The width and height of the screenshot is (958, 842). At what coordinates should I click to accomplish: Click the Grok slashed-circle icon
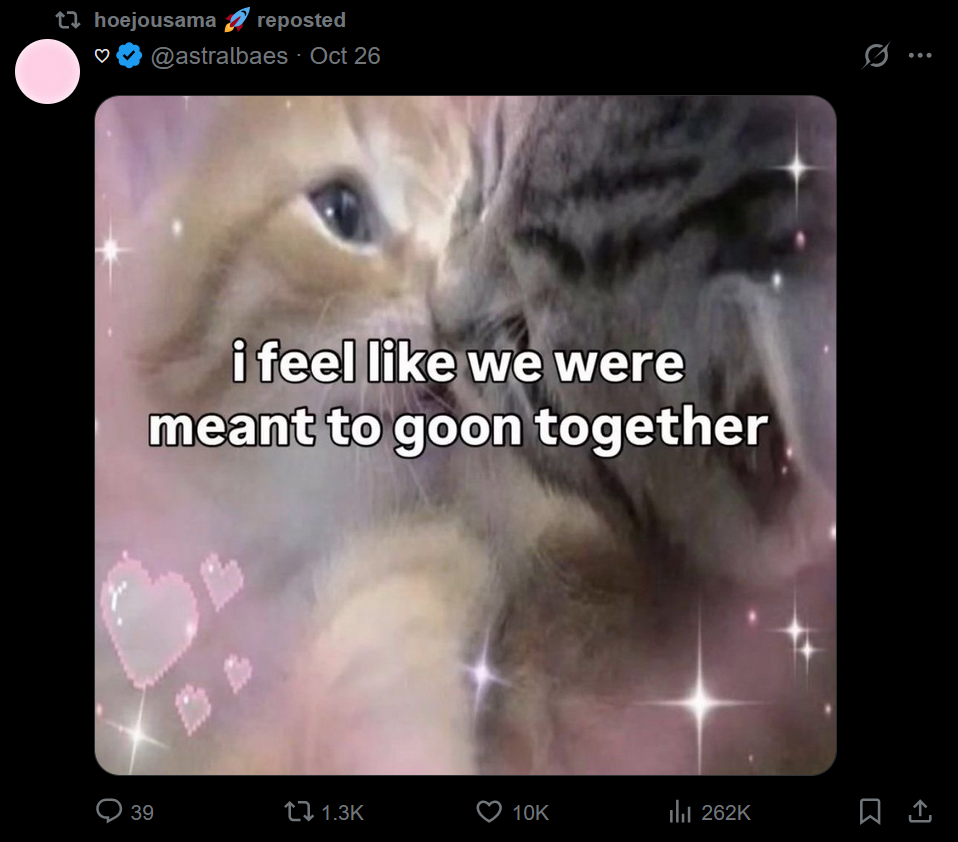pyautogui.click(x=876, y=56)
